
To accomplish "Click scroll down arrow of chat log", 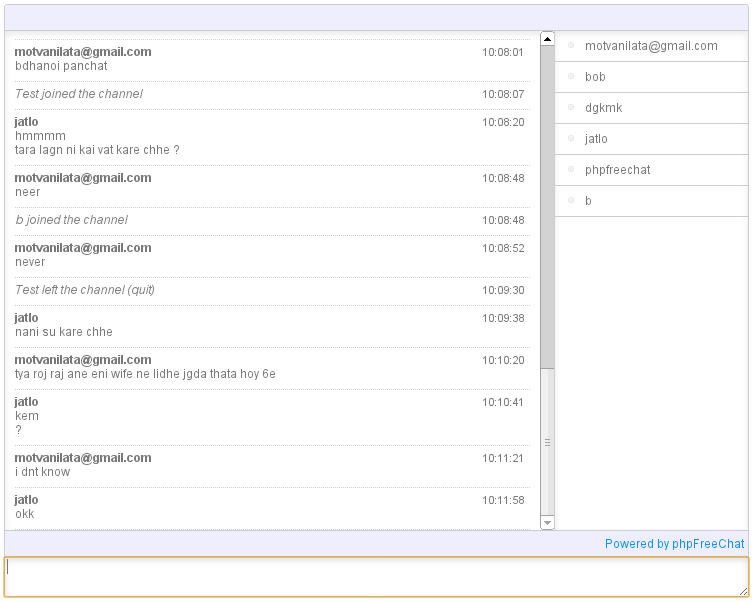I will (x=547, y=522).
